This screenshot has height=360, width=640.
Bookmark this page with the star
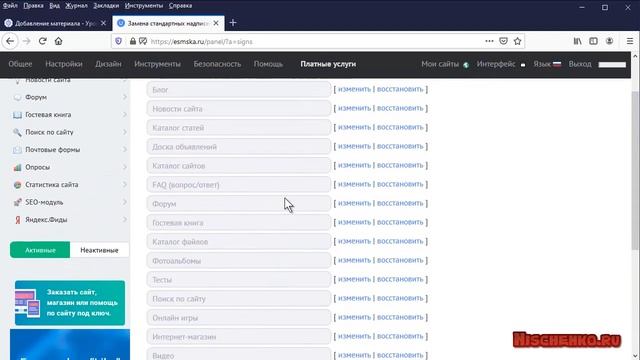coord(518,41)
